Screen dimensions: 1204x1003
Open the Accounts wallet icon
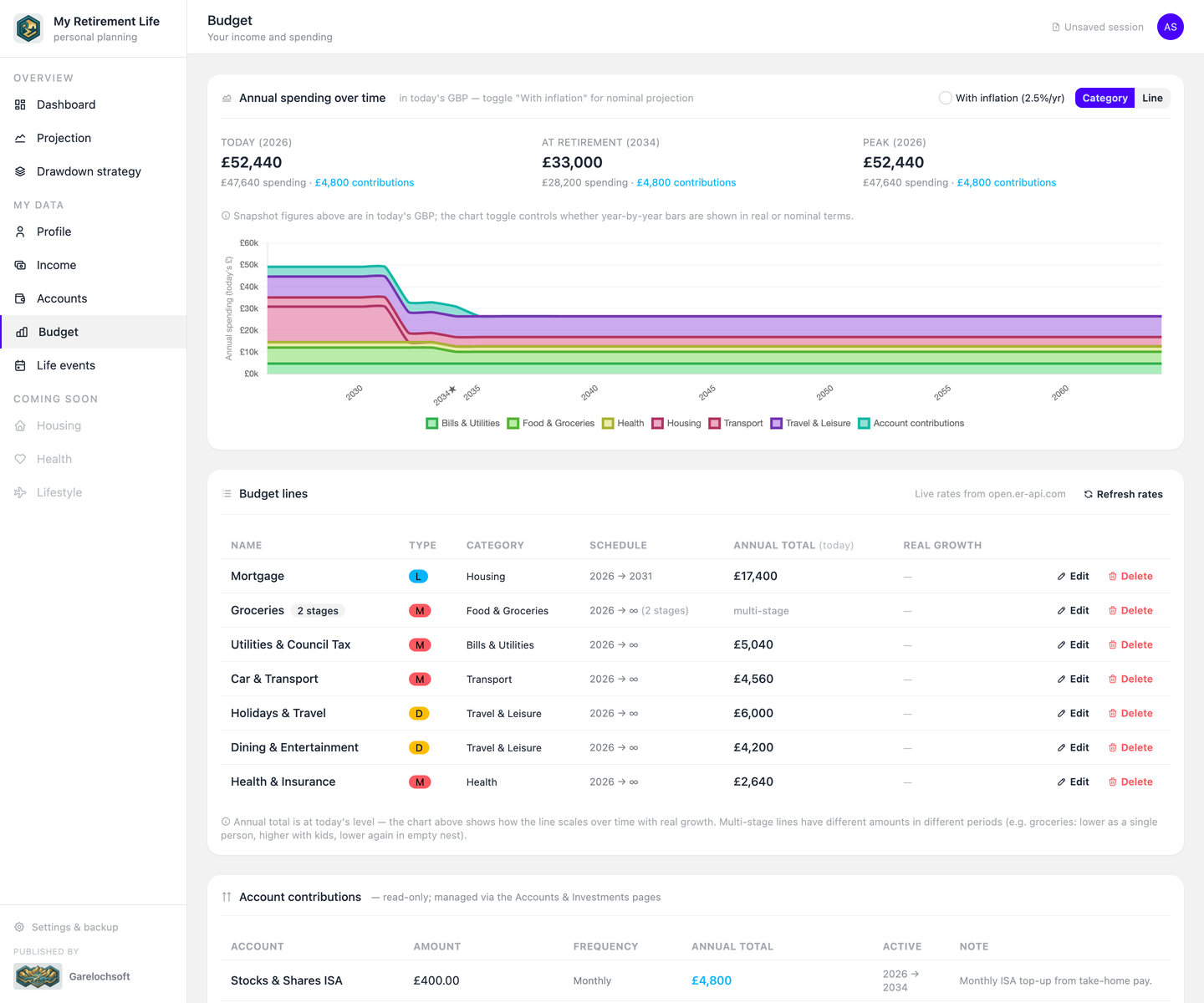[20, 298]
